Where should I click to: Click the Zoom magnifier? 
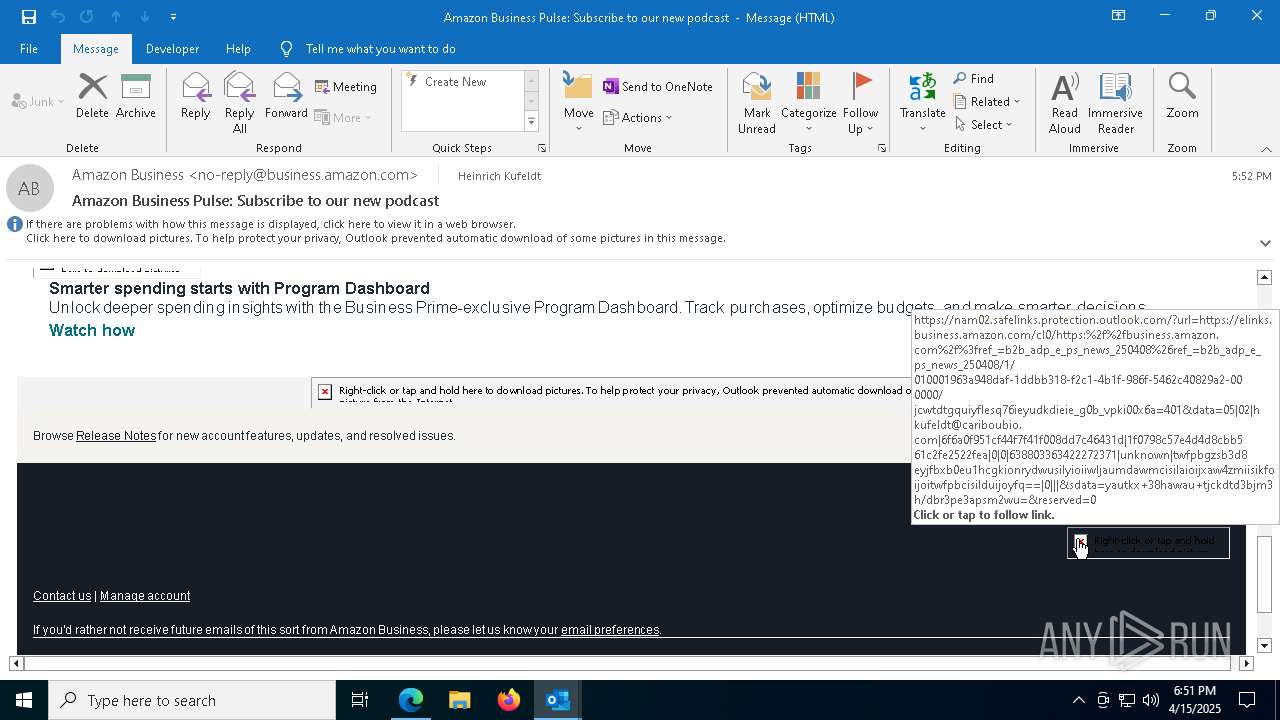(x=1182, y=96)
